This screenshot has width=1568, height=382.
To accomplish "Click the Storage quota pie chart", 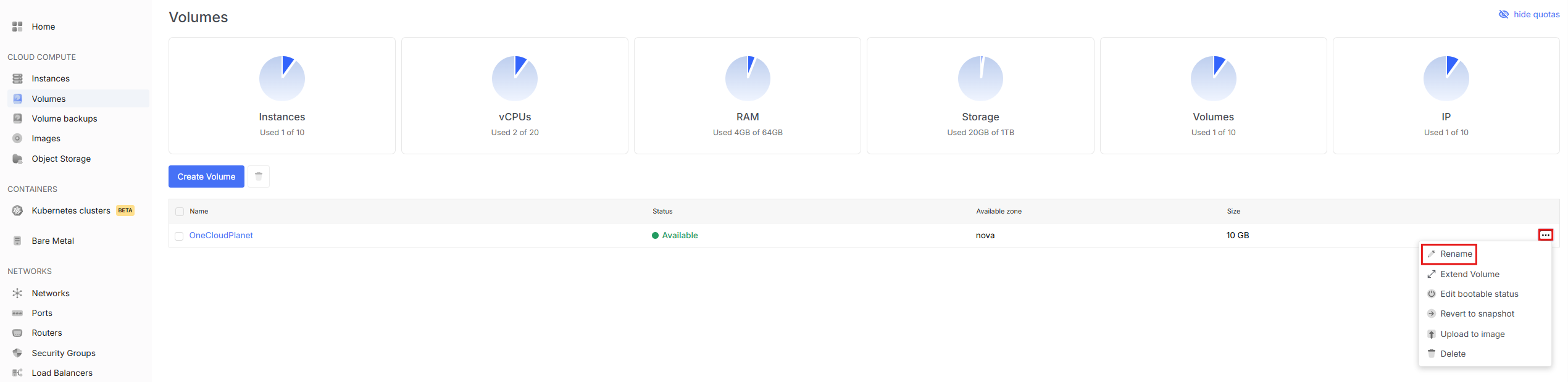I will coord(980,78).
